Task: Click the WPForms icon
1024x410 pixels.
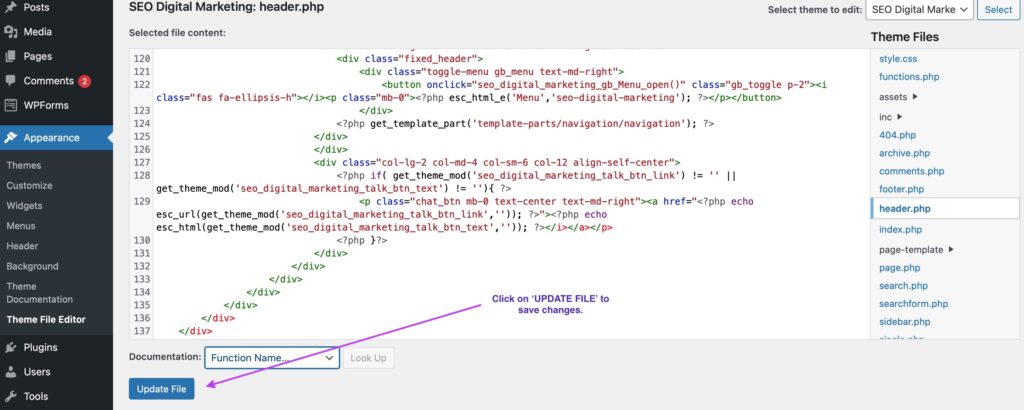Action: [x=10, y=105]
